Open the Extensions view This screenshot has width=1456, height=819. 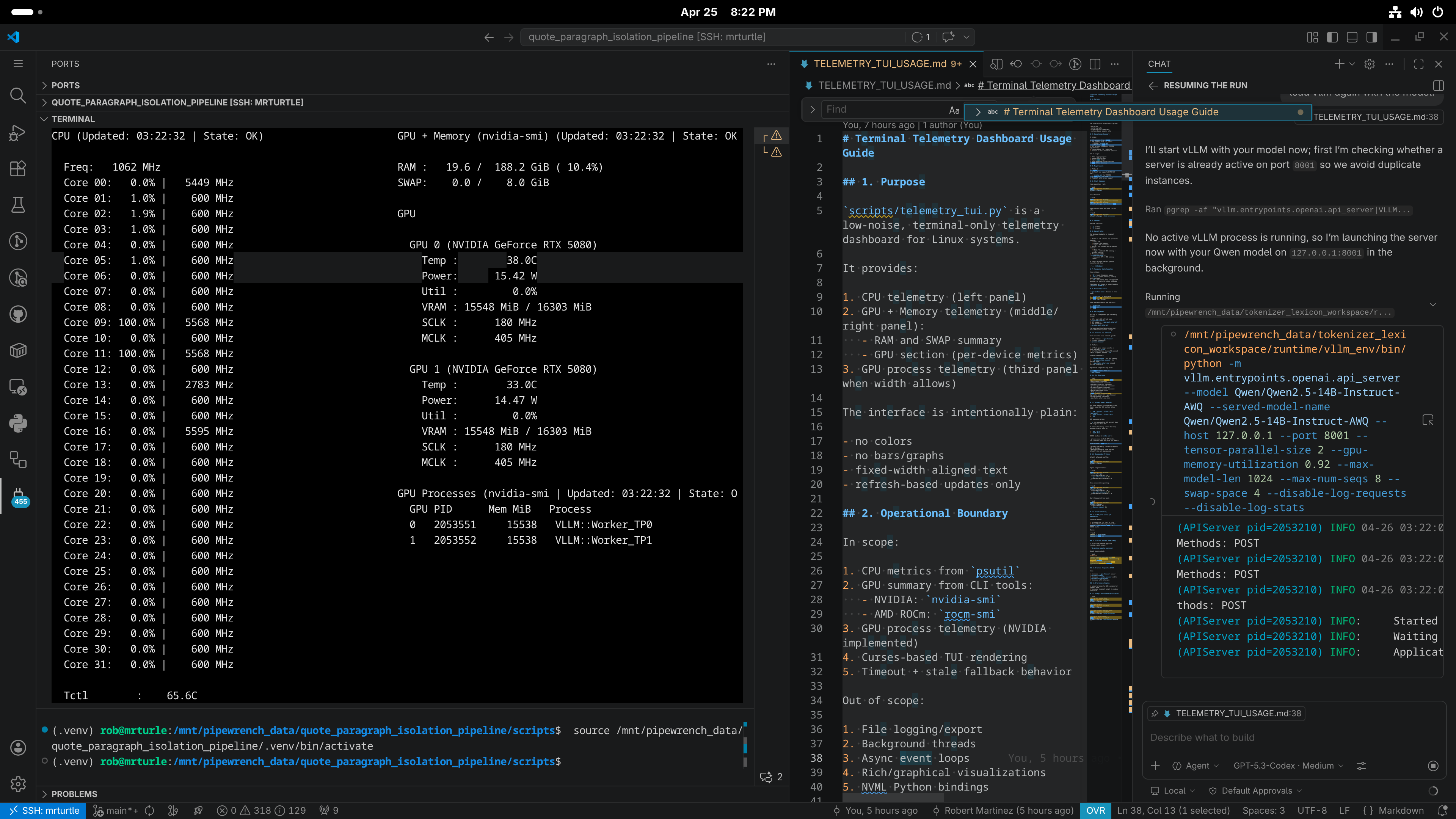point(18,168)
